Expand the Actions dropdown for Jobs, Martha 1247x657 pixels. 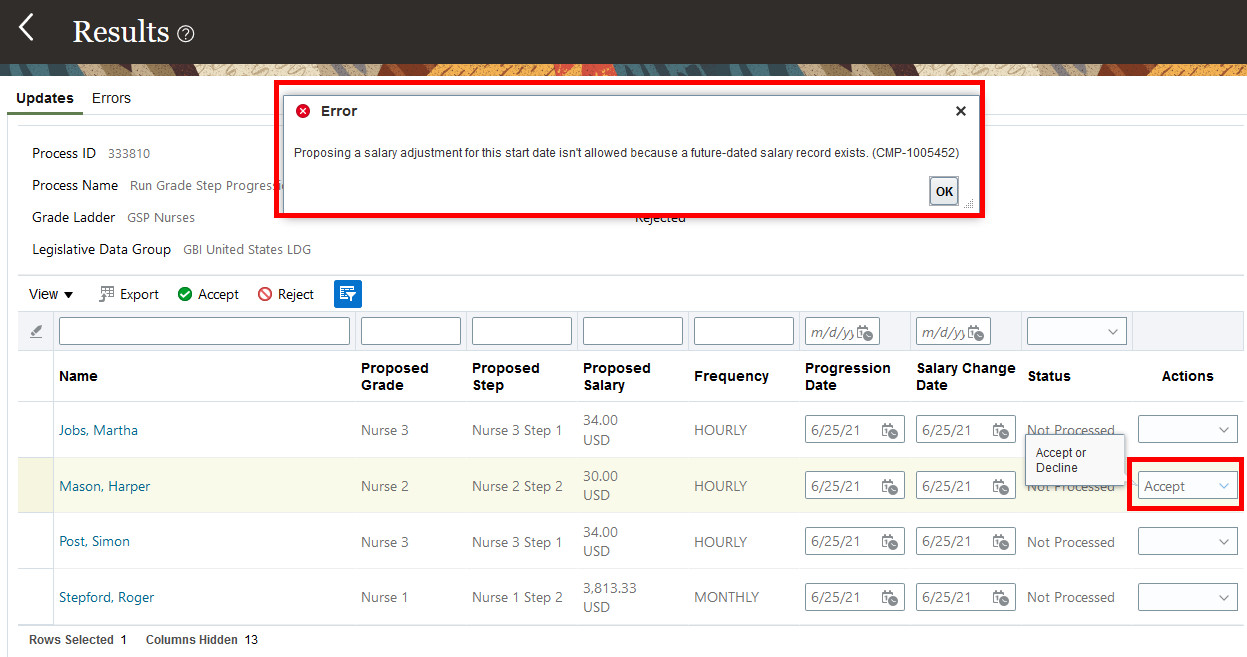pyautogui.click(x=1188, y=430)
